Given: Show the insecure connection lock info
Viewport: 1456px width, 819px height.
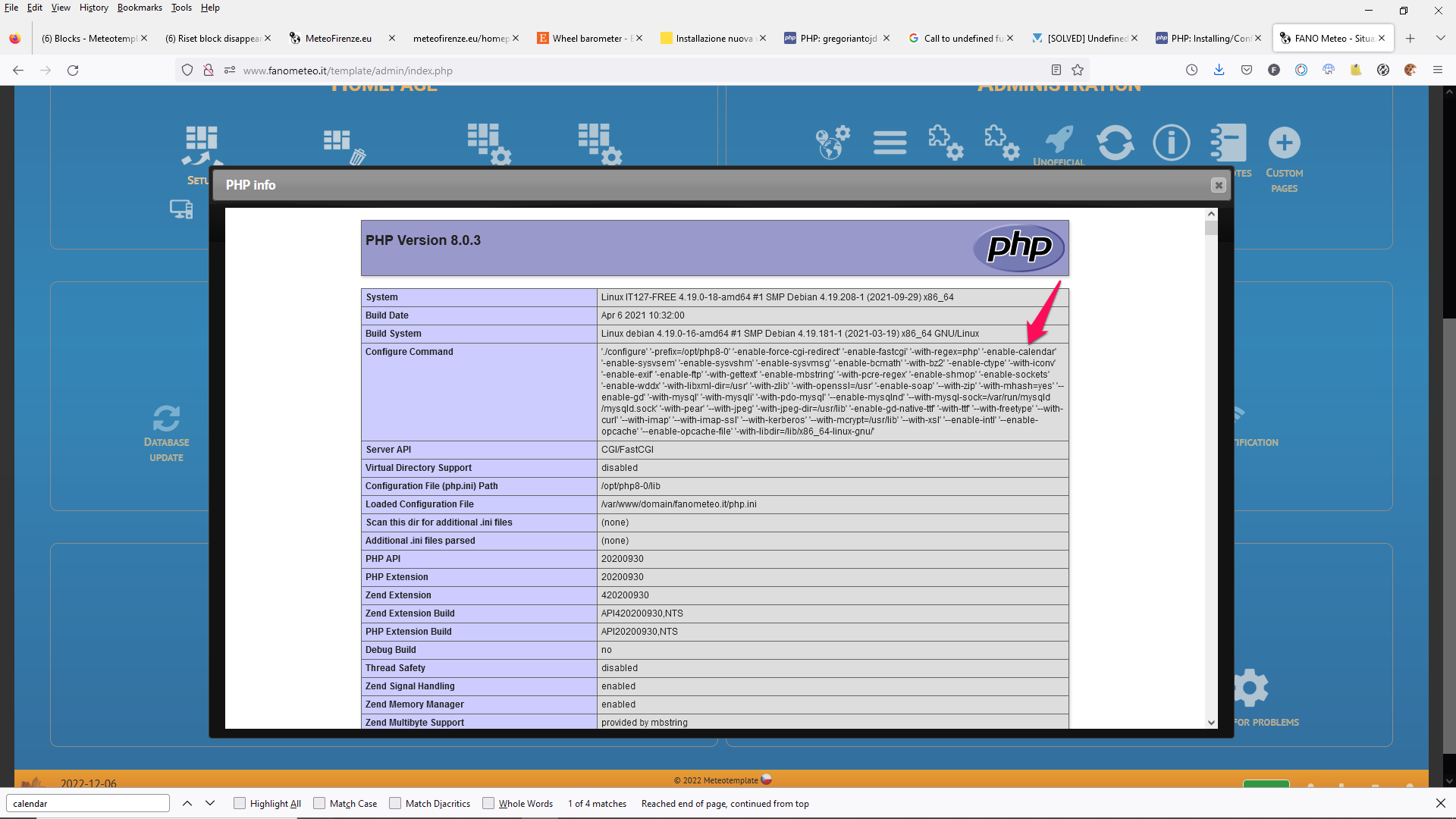Looking at the screenshot, I should (209, 71).
